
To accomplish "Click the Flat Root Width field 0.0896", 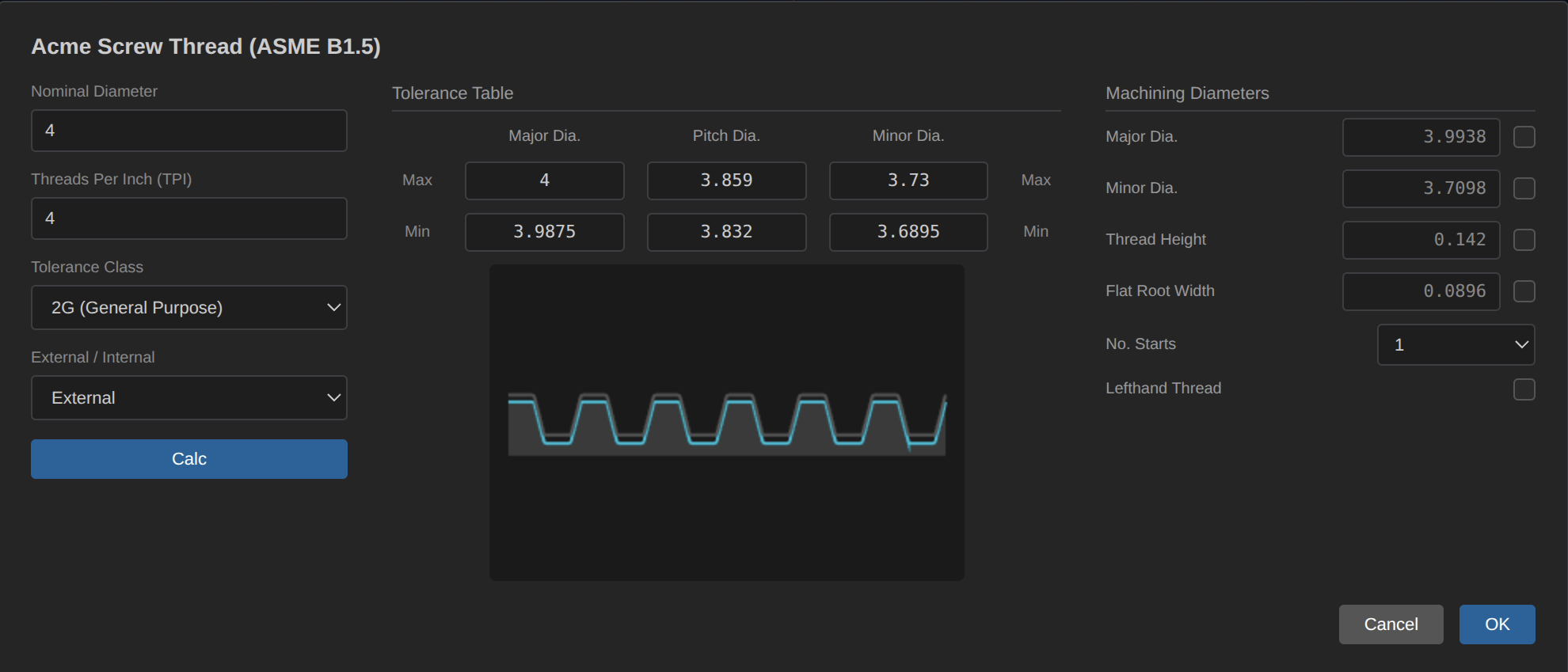I will 1421,291.
